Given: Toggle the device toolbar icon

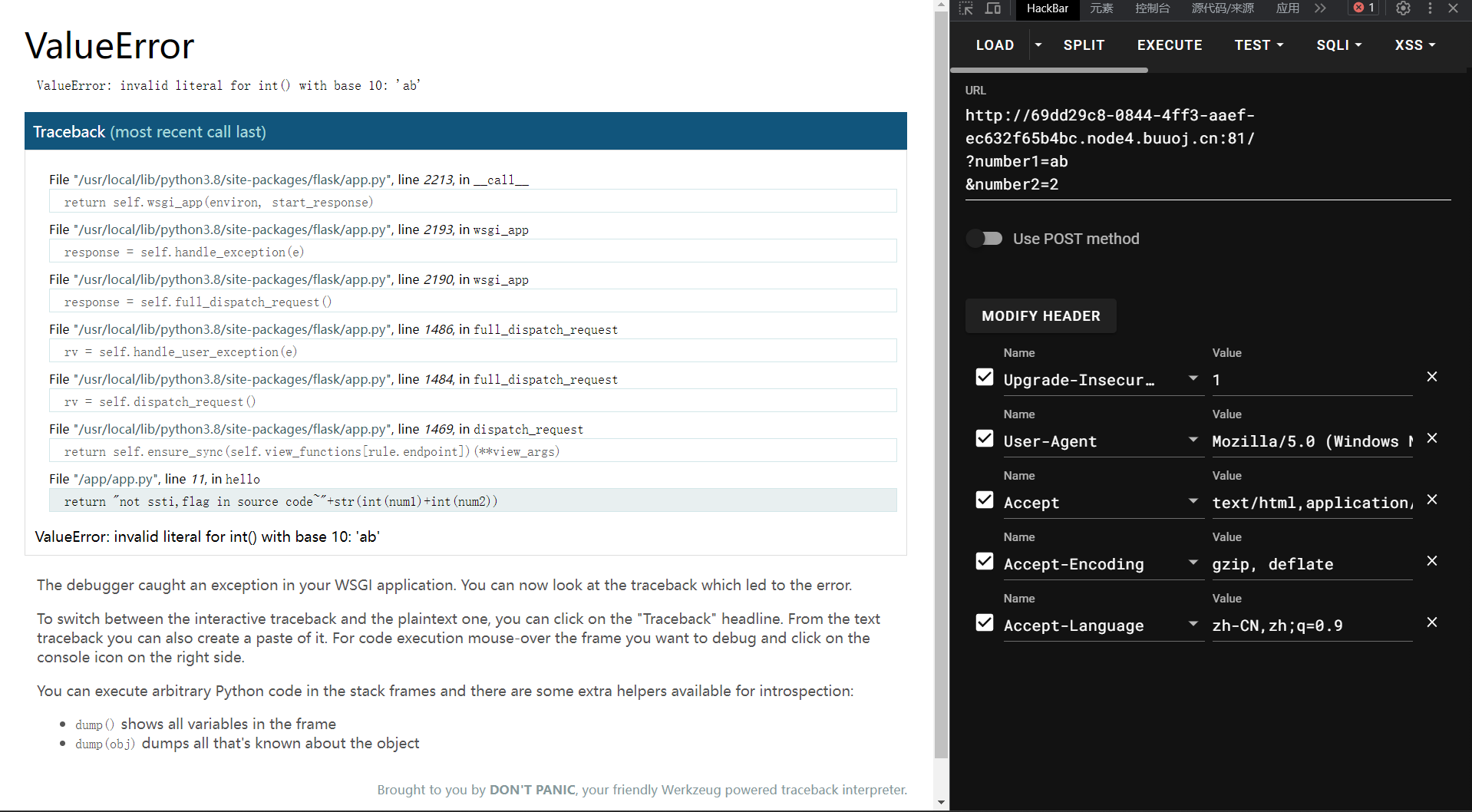Looking at the screenshot, I should (993, 8).
